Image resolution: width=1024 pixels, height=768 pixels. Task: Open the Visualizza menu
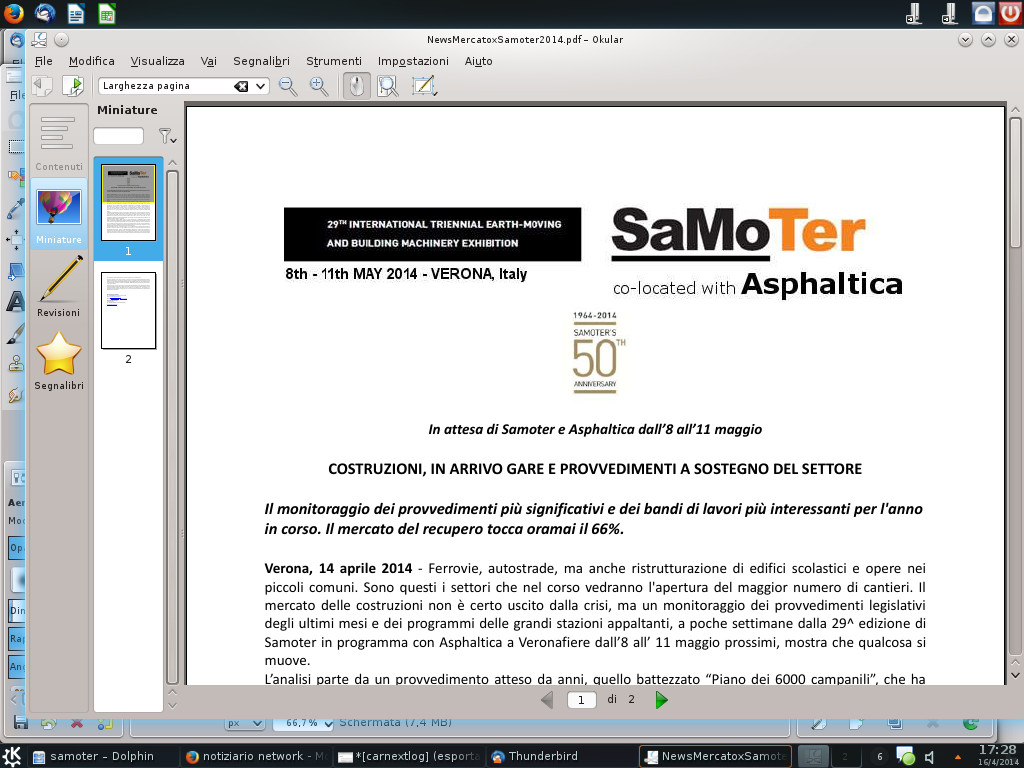tap(157, 61)
